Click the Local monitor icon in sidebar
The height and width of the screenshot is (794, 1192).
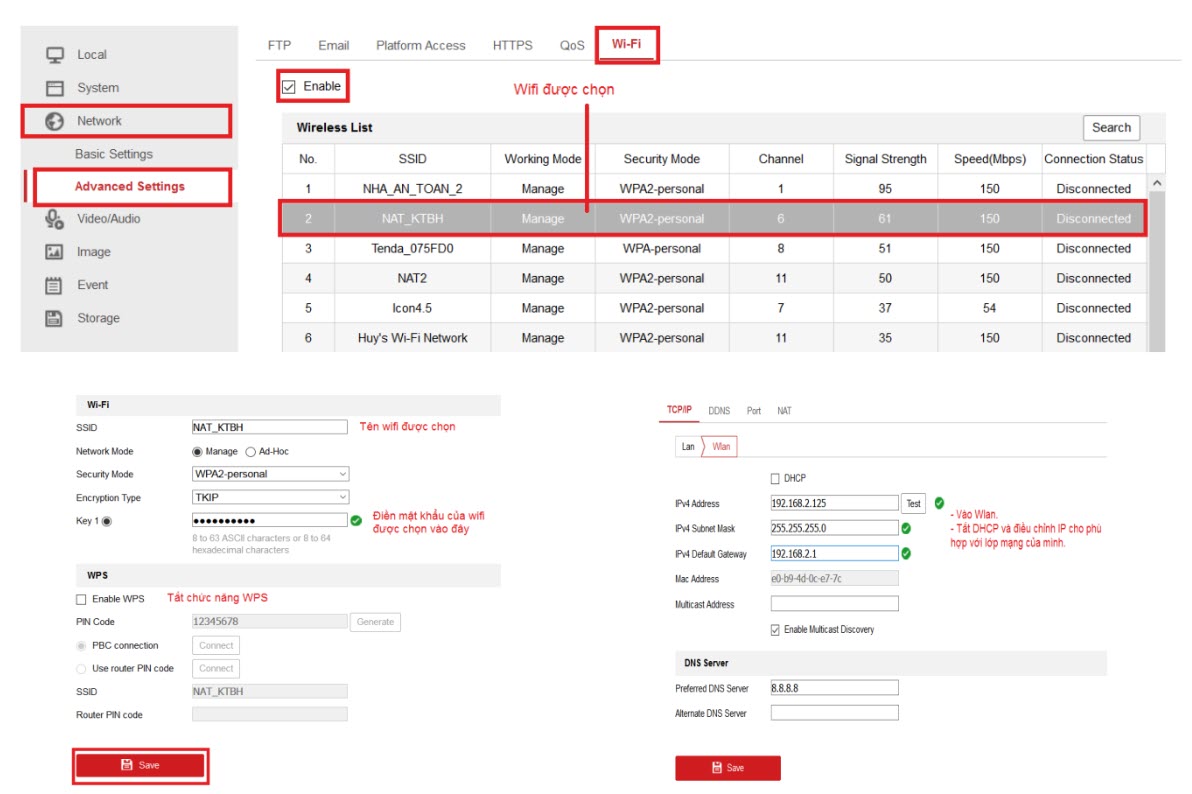click(55, 55)
